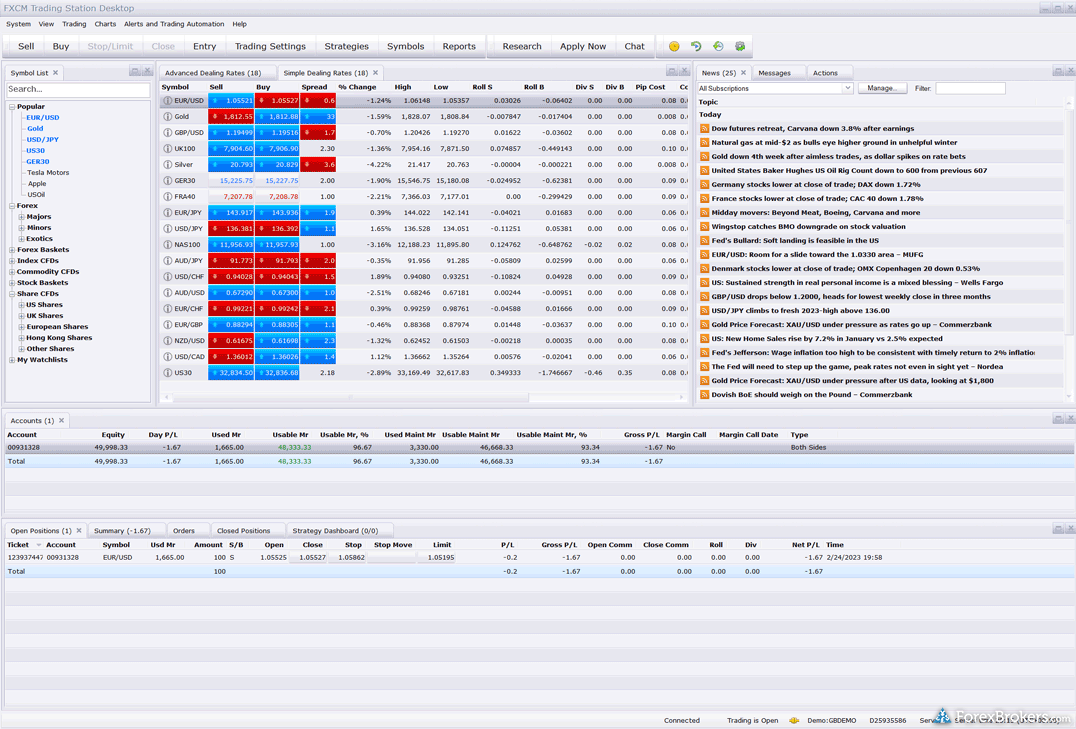Image resolution: width=1076 pixels, height=729 pixels.
Task: Click the yellow smiley icon in the toolbar
Action: (674, 46)
